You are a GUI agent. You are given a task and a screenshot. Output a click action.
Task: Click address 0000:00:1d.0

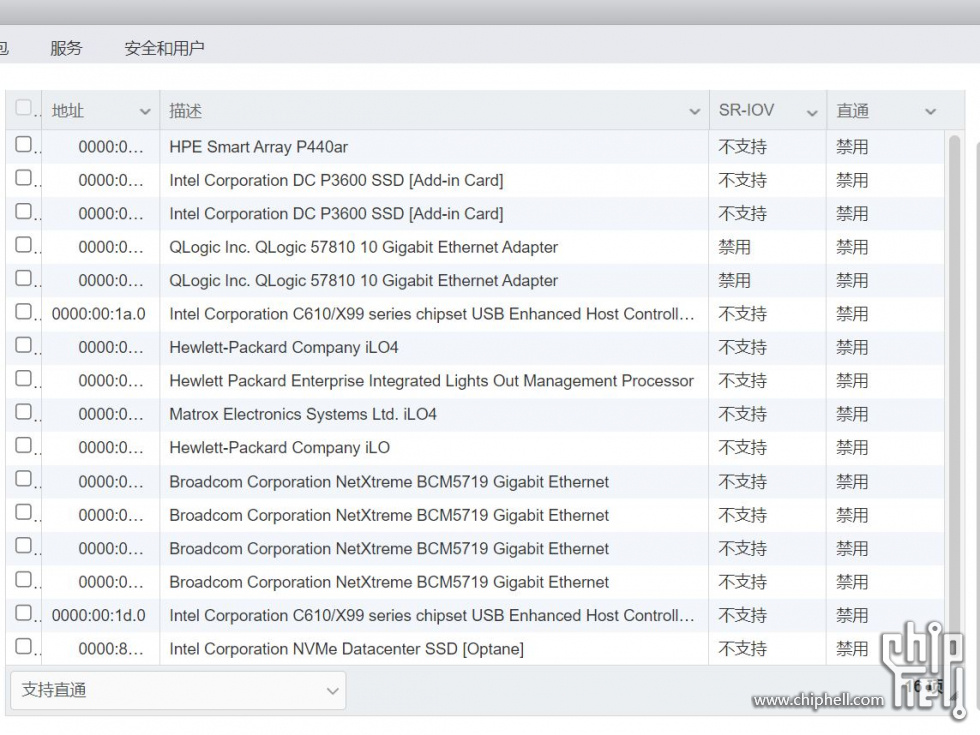click(x=99, y=616)
